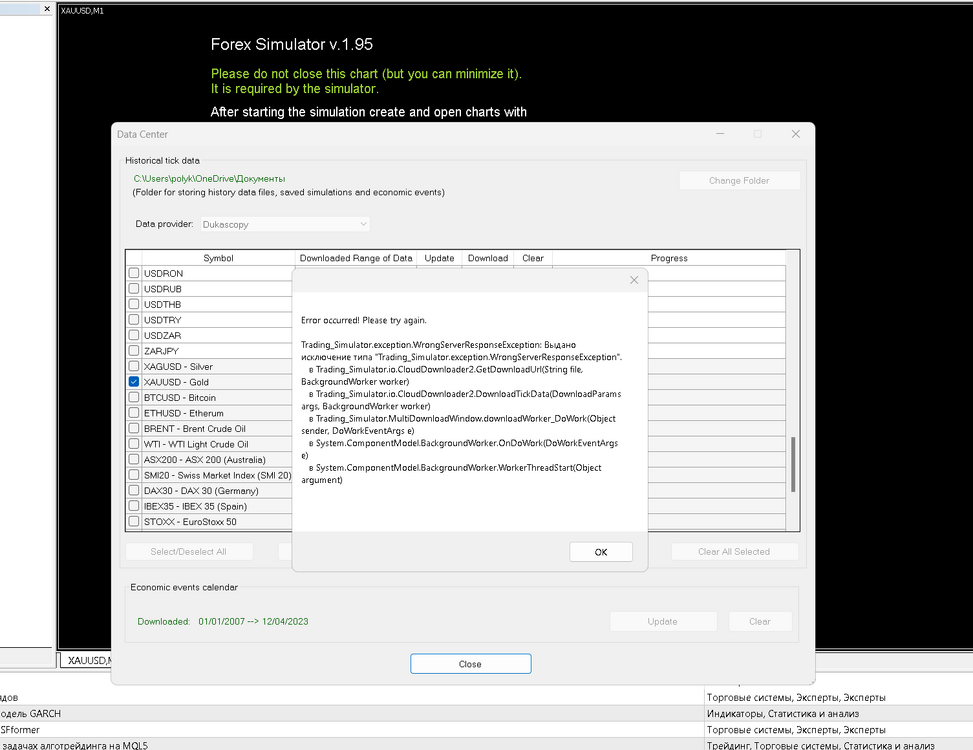Check the SMI20 Swiss Market Index checkbox
This screenshot has height=750, width=973.
(x=133, y=475)
